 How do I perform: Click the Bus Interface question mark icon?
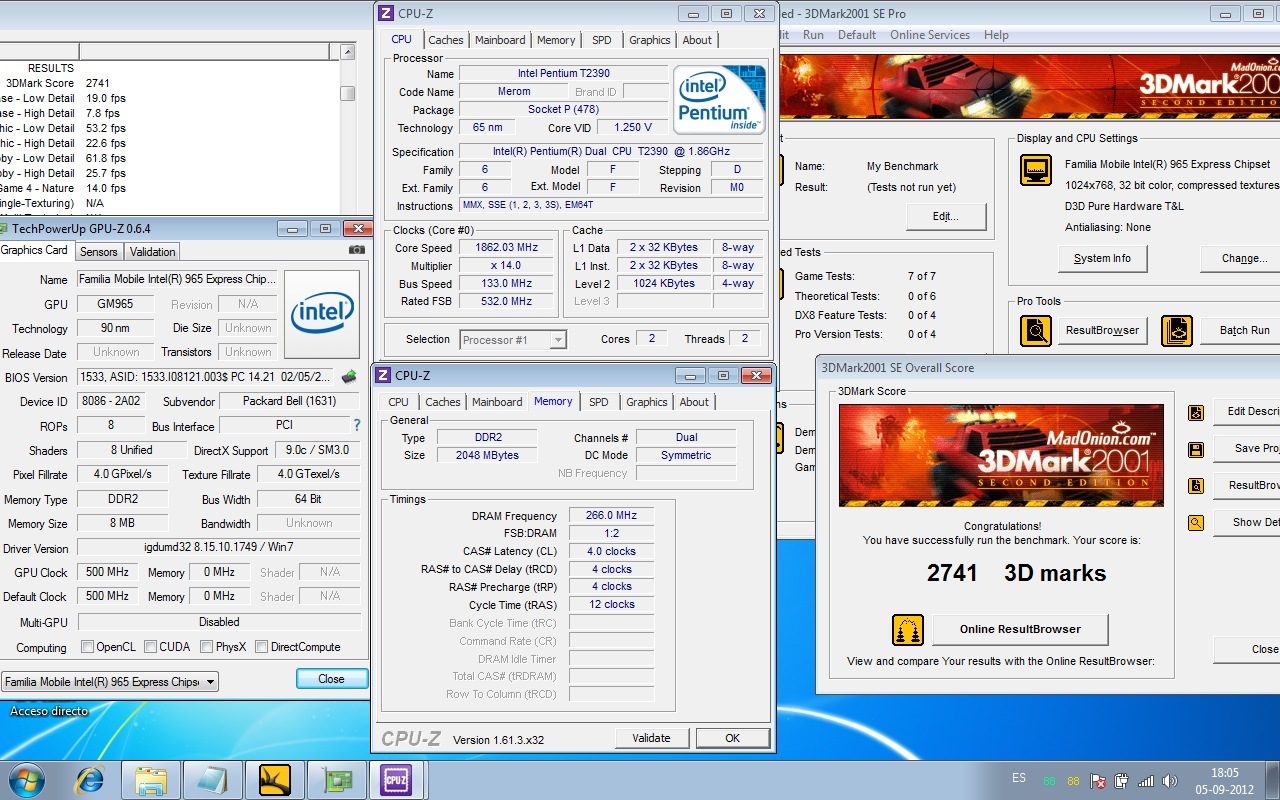[356, 426]
